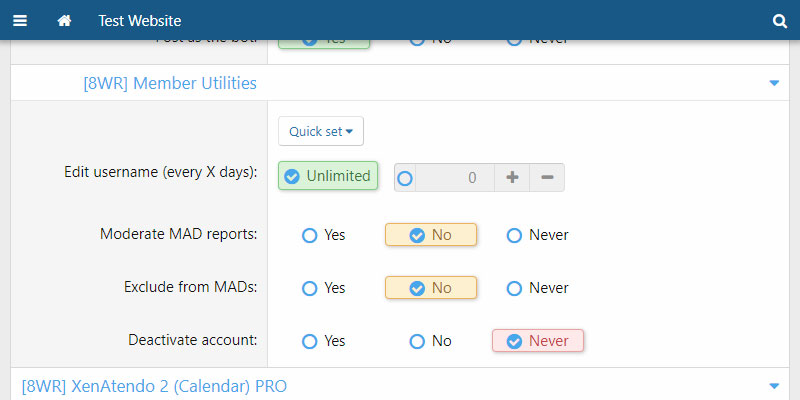Select Unlimited for Edit username
The height and width of the screenshot is (400, 800).
click(328, 176)
